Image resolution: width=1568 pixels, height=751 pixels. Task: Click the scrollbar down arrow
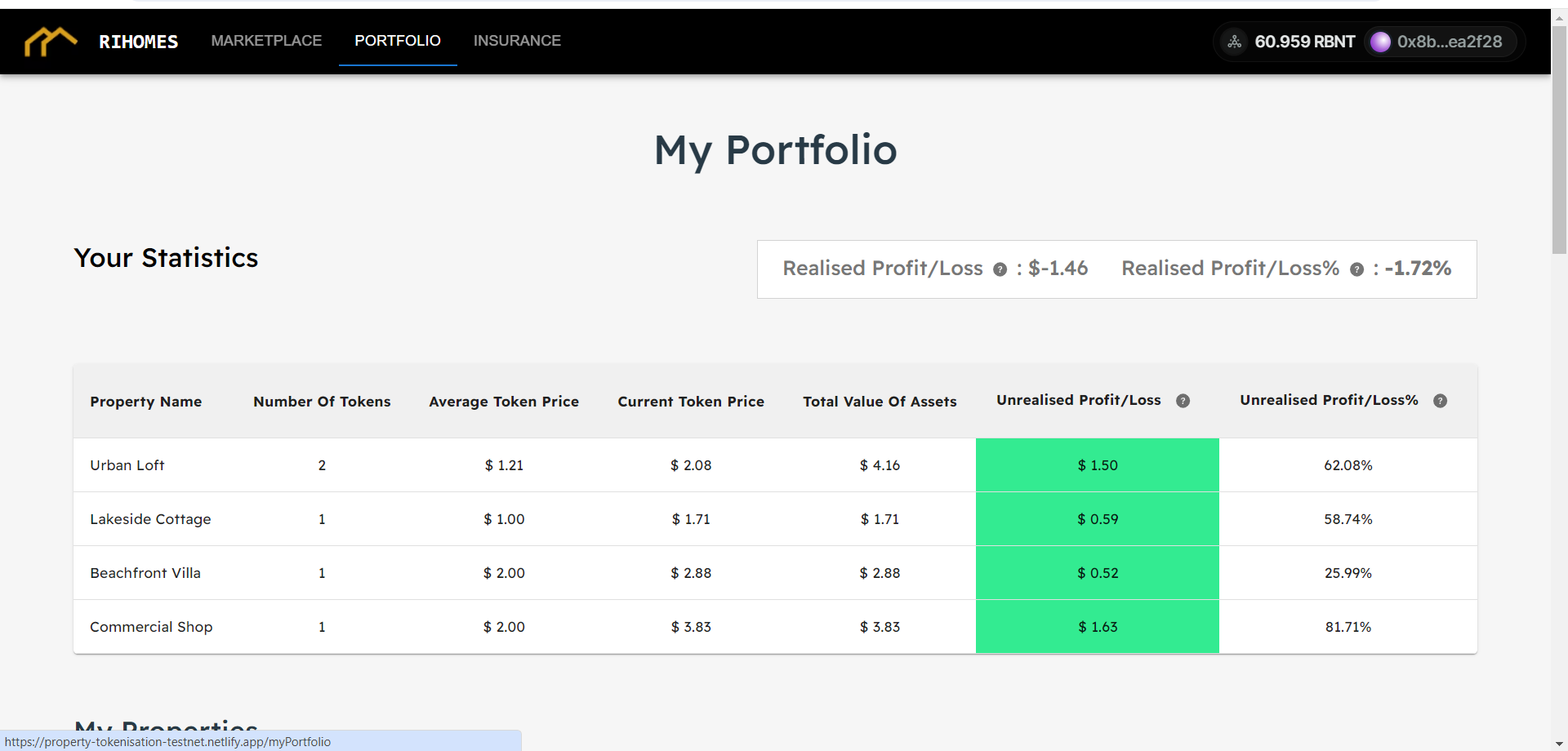(x=1559, y=743)
